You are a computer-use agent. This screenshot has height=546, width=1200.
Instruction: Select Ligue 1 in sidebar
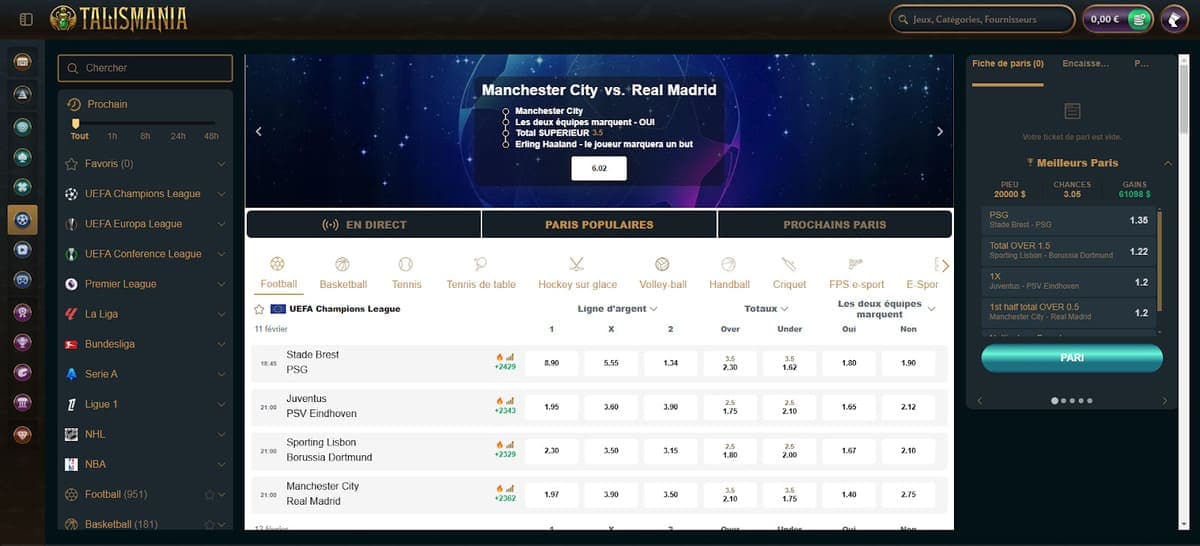click(x=145, y=404)
